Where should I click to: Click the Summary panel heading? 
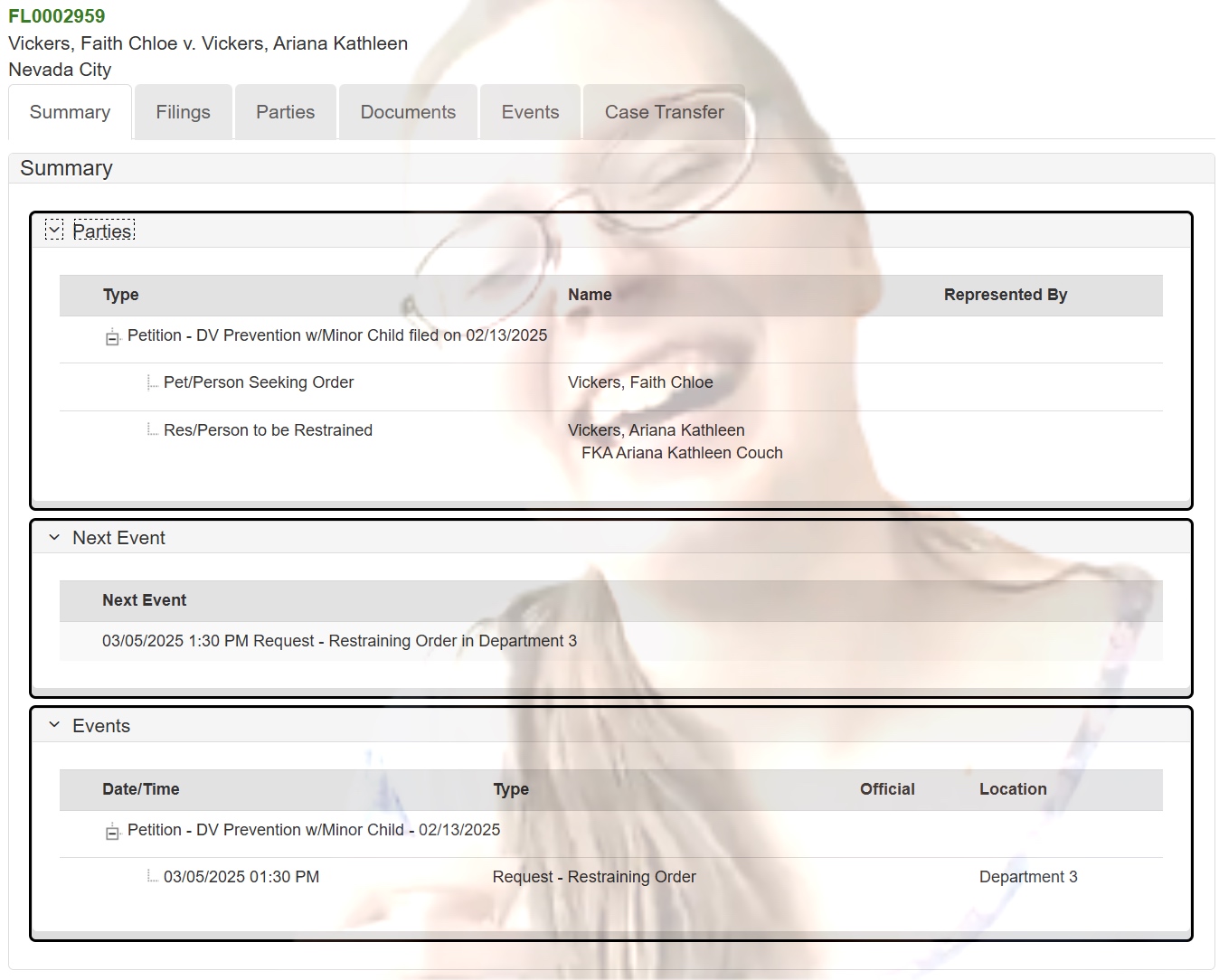66,168
